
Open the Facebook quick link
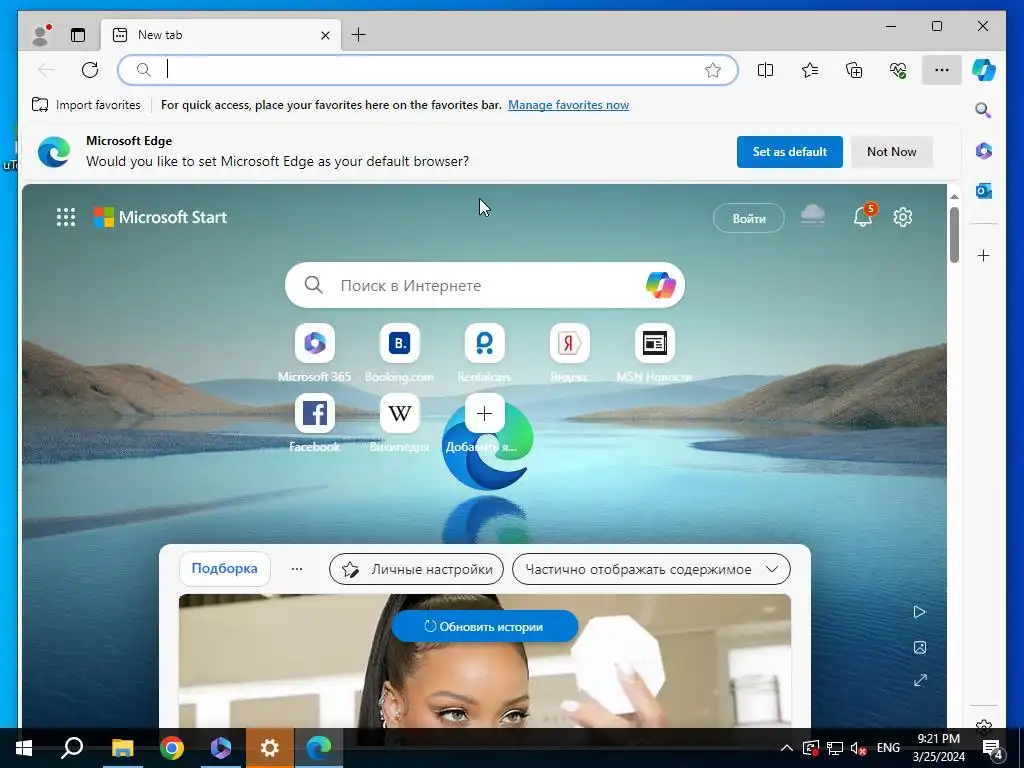point(314,423)
